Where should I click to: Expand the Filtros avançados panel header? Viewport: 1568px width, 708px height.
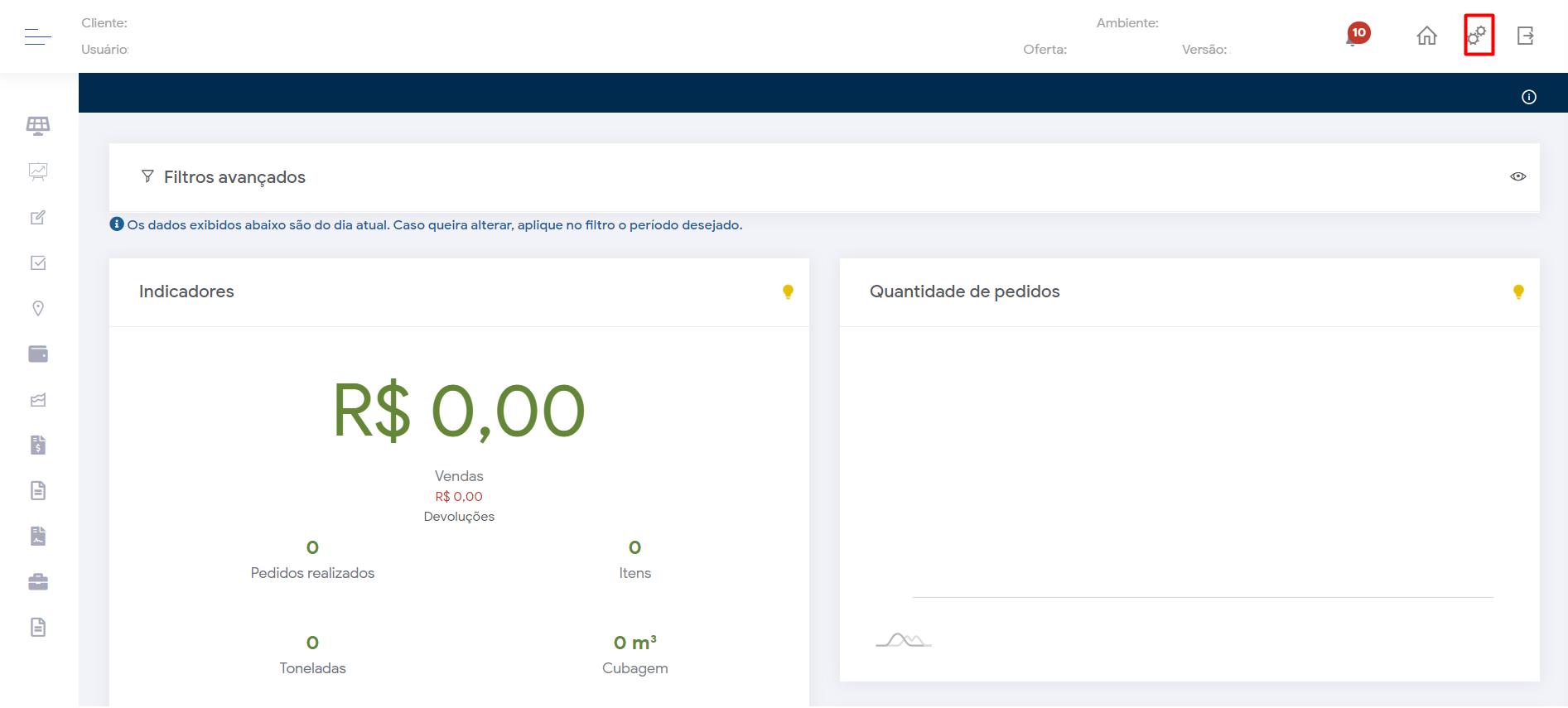234,177
